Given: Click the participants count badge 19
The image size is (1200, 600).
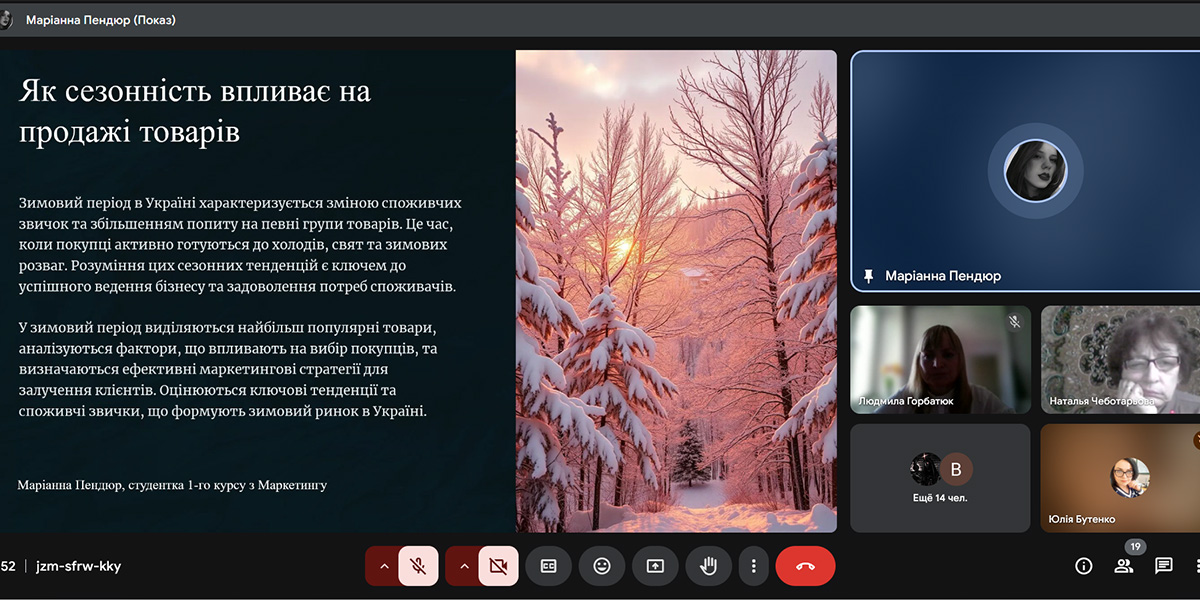Looking at the screenshot, I should point(1134,547).
